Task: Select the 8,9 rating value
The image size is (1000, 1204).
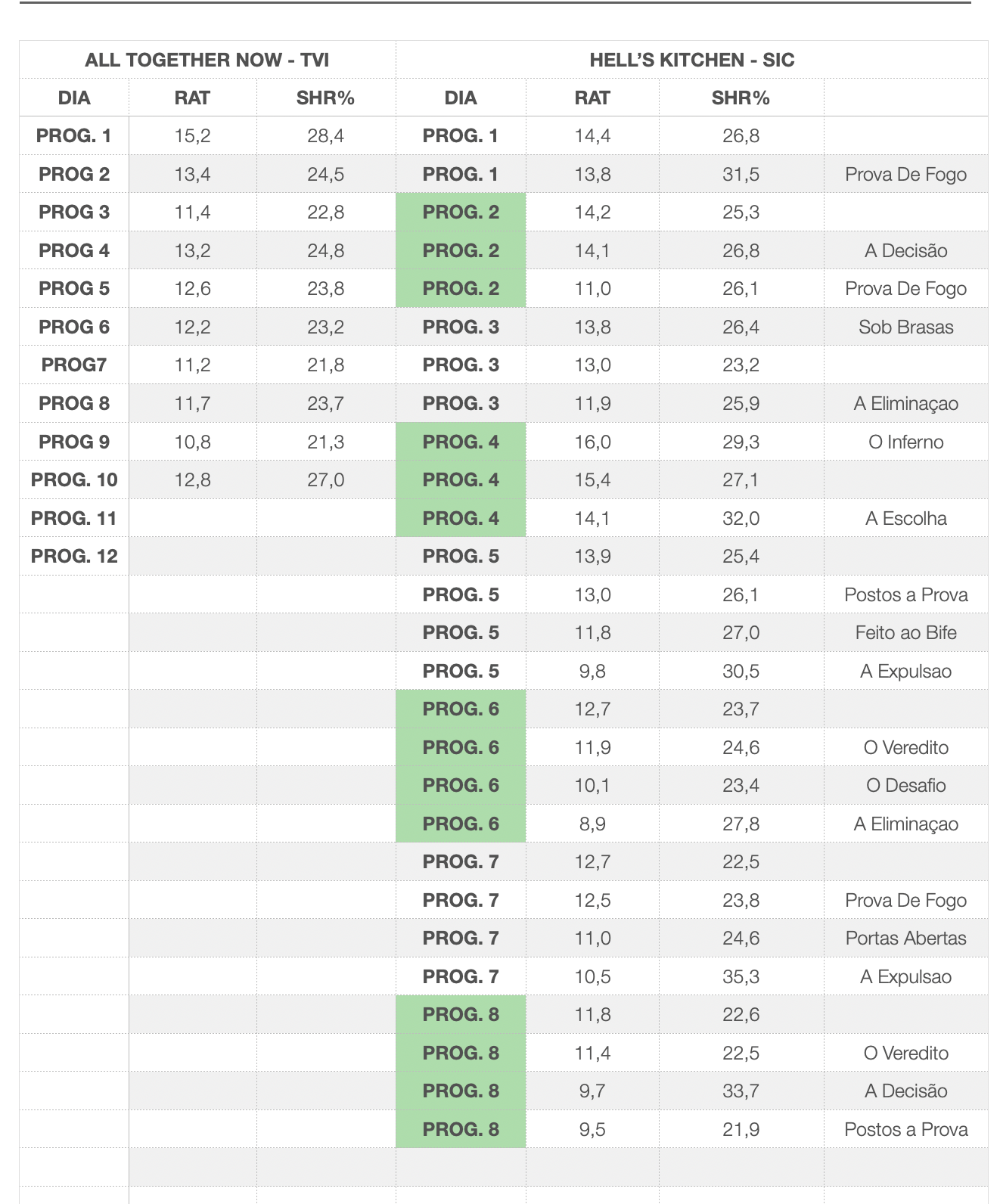Action: point(592,824)
